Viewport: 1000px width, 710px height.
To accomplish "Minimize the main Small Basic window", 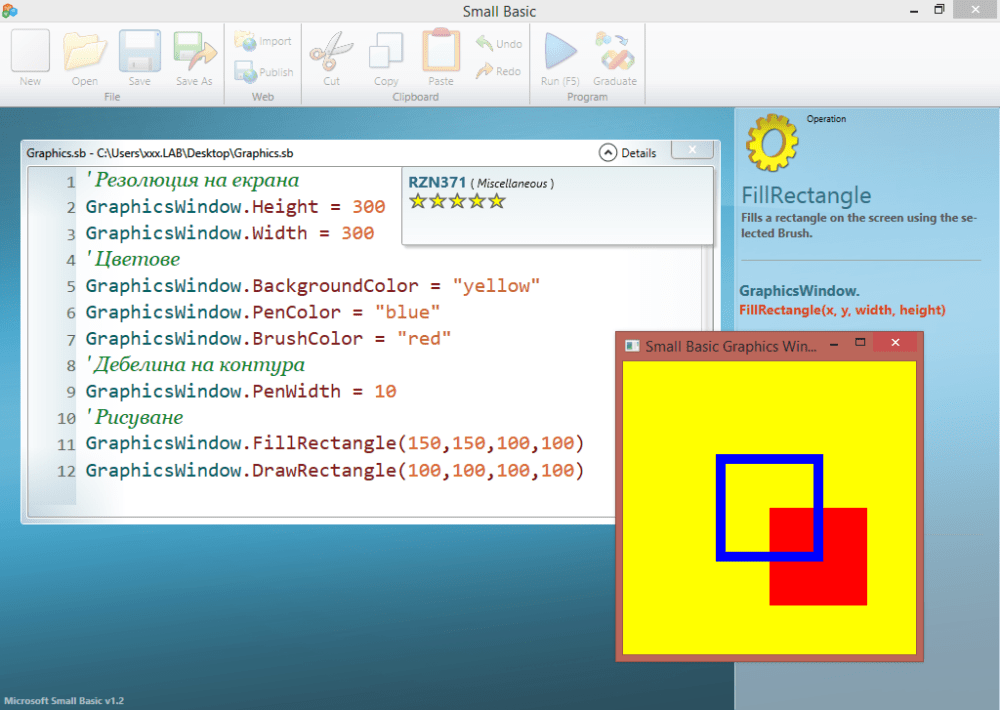I will 914,11.
